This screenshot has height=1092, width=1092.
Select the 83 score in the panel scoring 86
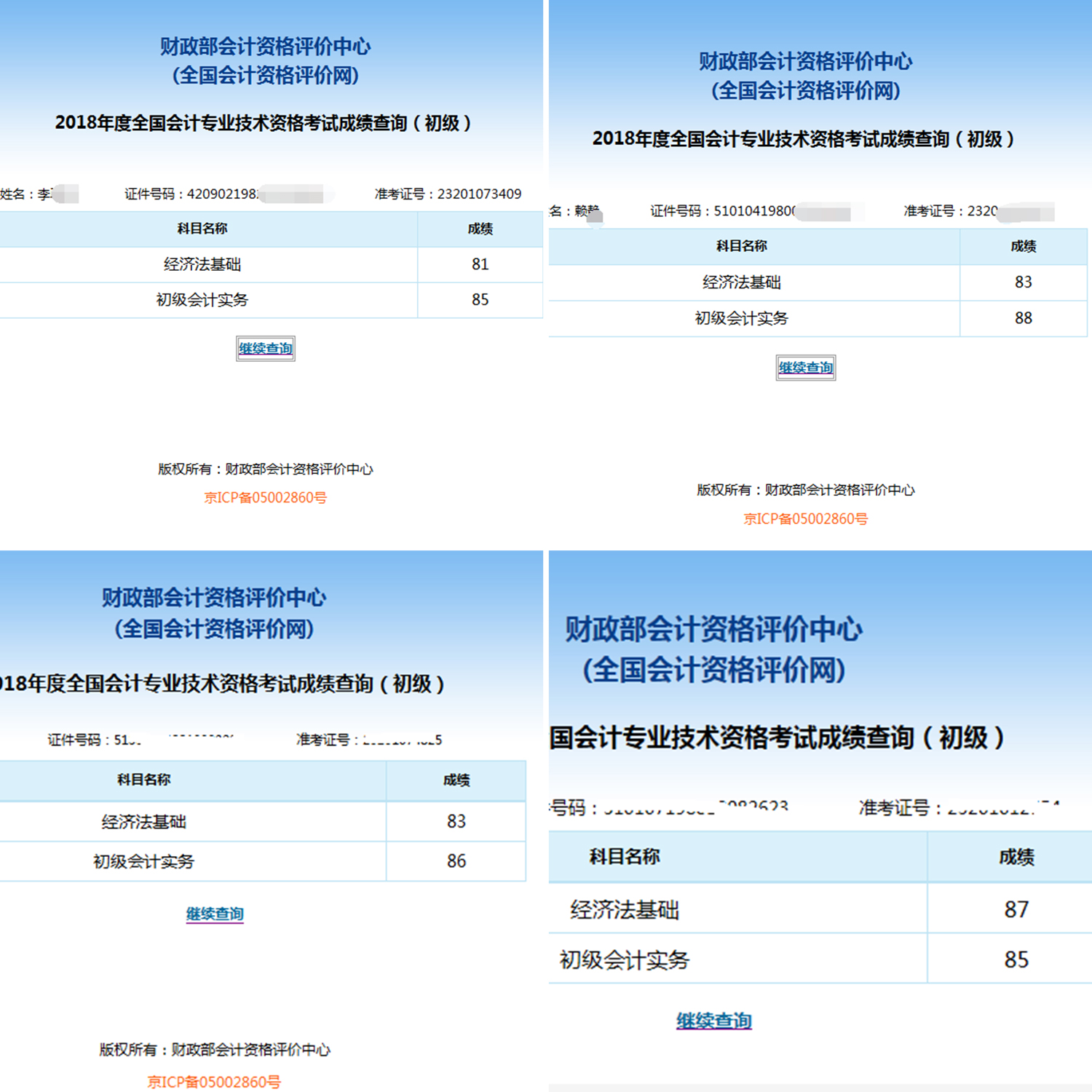click(456, 821)
